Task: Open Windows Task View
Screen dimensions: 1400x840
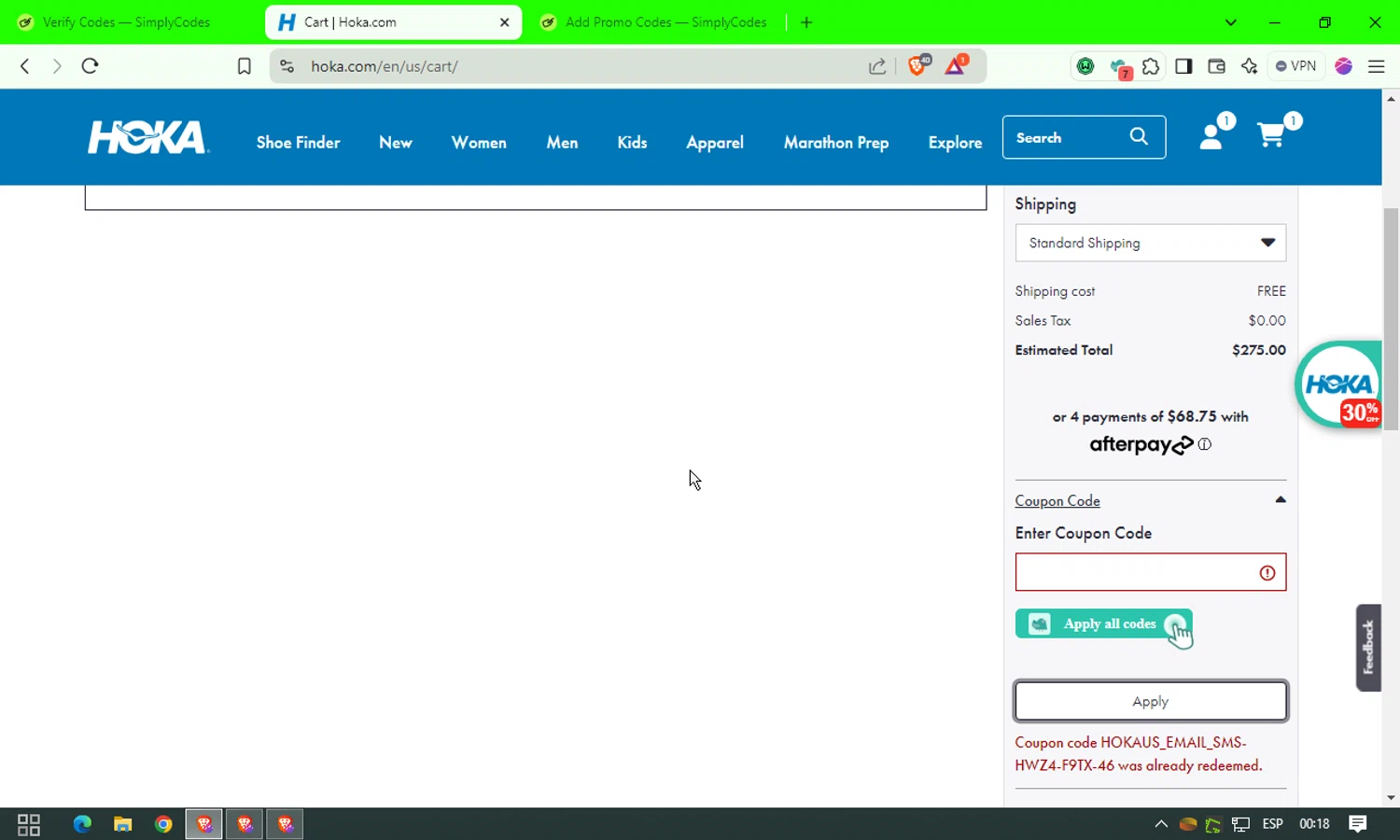Action: 29,824
